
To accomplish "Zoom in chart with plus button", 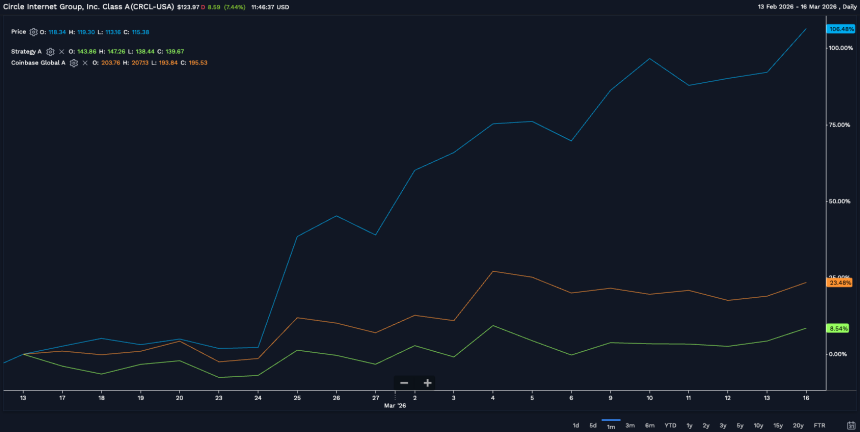I will [427, 383].
